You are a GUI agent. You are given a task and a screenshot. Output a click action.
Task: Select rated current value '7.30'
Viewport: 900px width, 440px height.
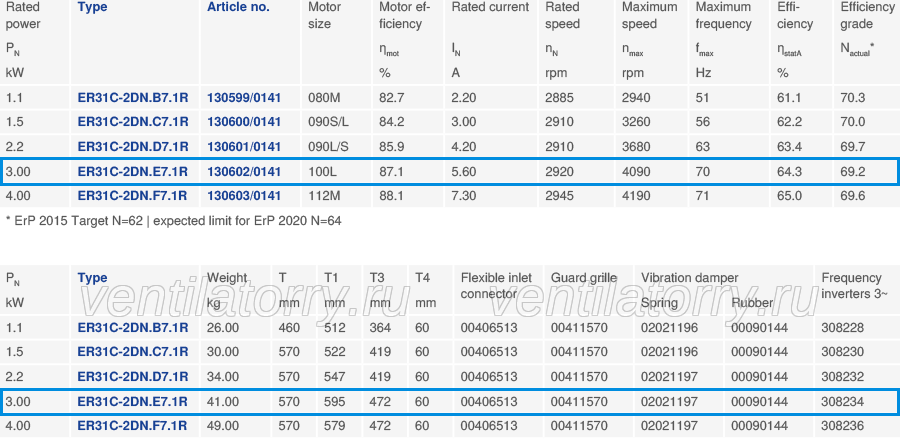tap(464, 196)
